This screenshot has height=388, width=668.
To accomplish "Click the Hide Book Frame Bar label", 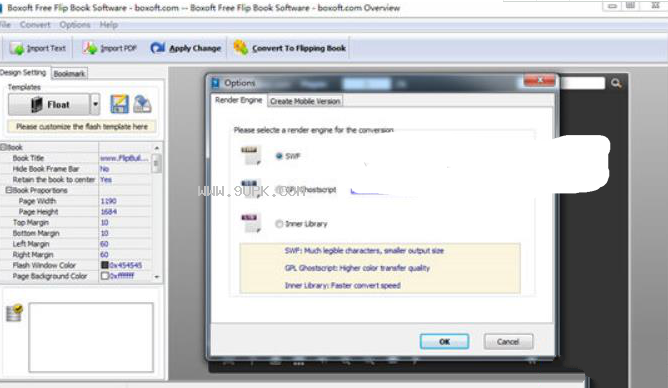I will (x=46, y=169).
